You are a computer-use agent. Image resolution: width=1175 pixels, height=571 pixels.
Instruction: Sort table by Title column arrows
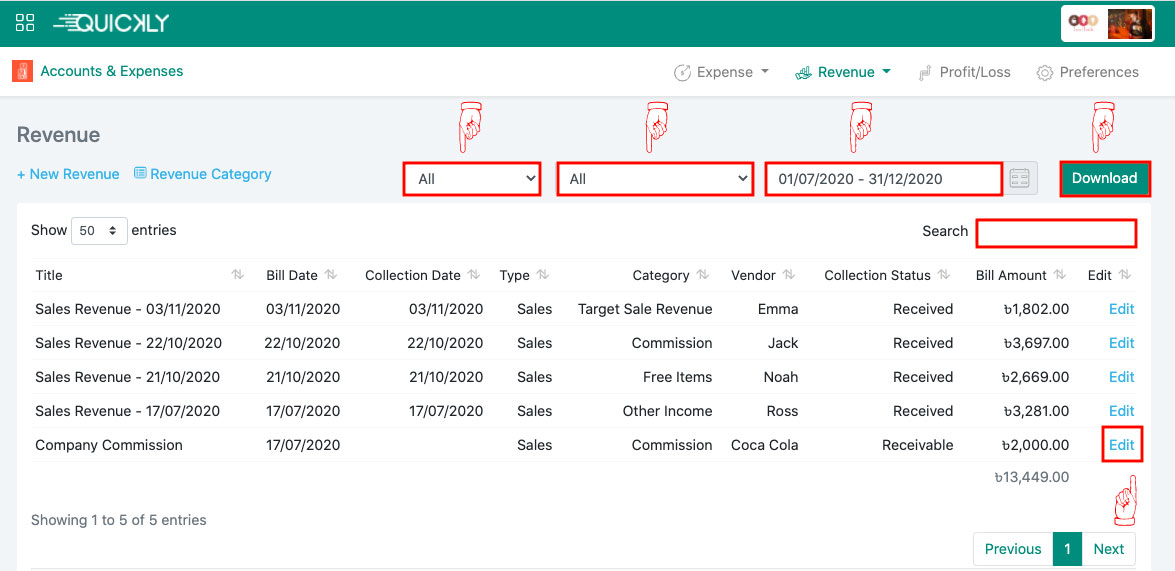[238, 275]
